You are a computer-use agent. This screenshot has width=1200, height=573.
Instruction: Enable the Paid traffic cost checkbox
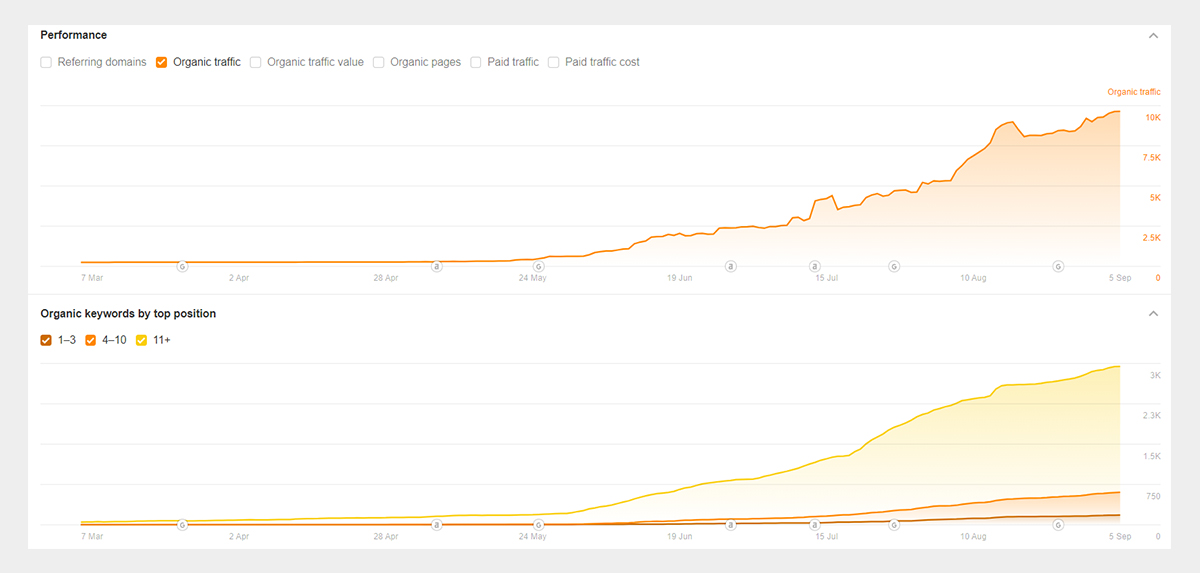pyautogui.click(x=554, y=62)
